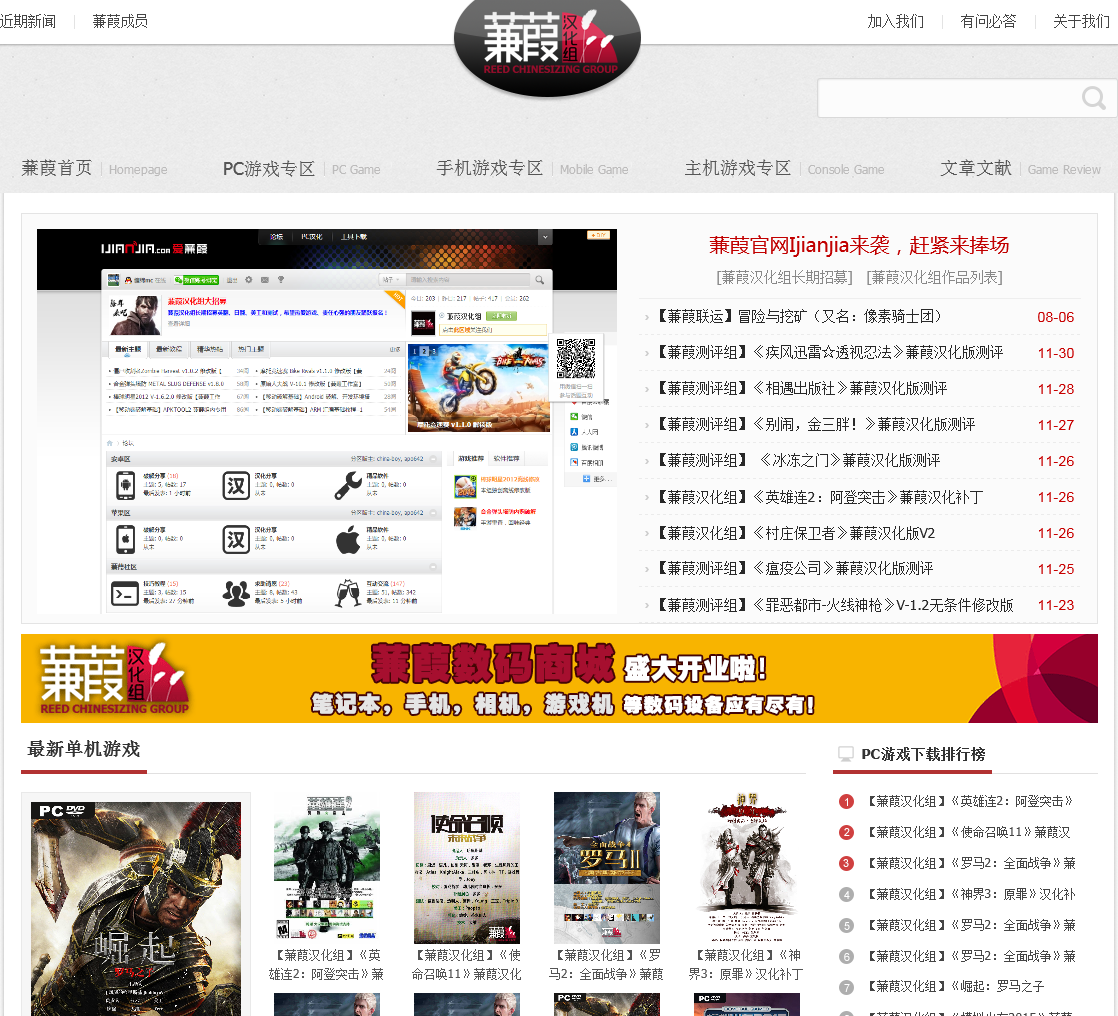Open news 《罪恶都市-火线神枪》V-1.2无条件修改版
Image resolution: width=1118 pixels, height=1016 pixels.
pos(833,605)
